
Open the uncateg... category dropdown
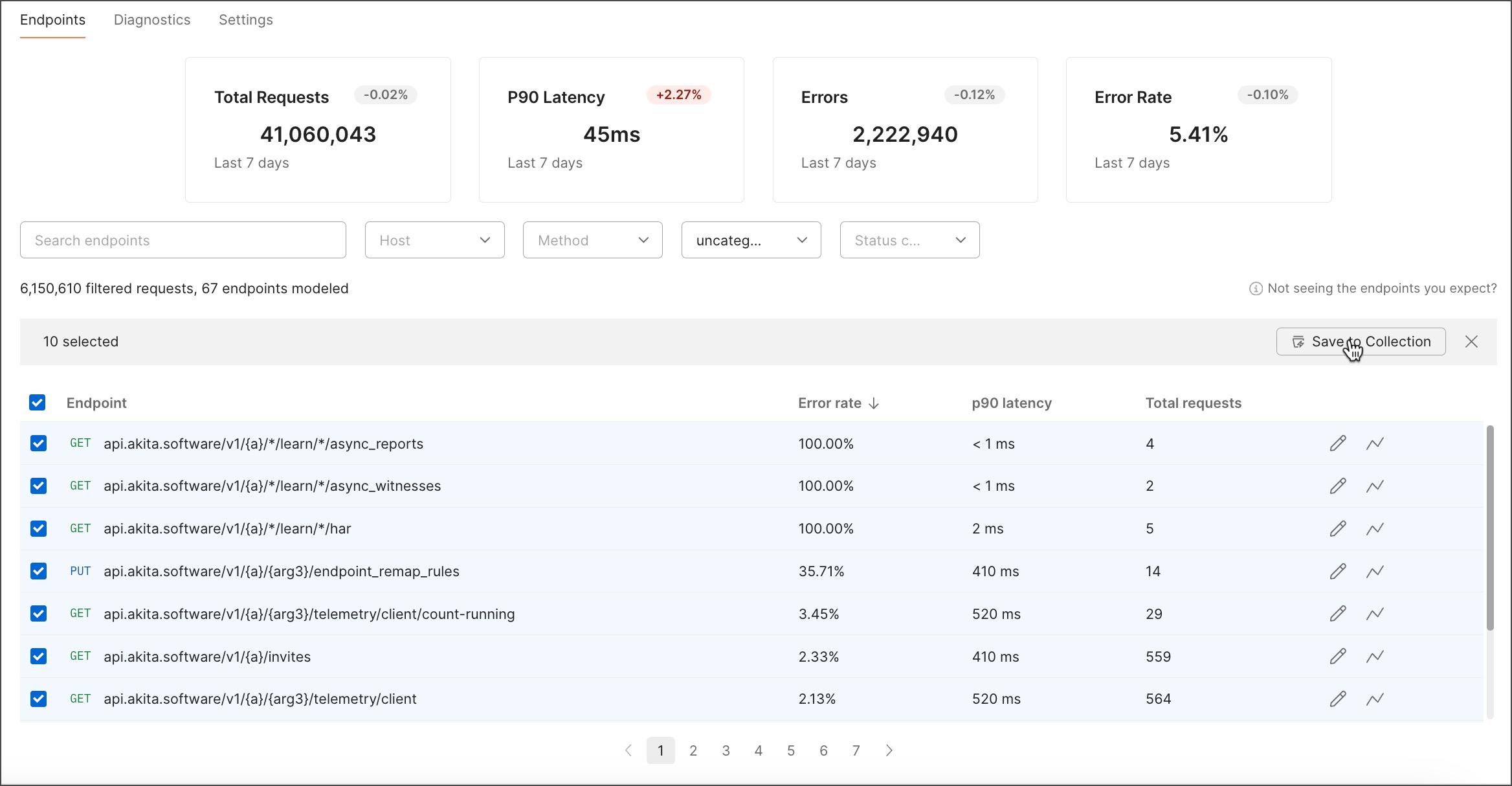pyautogui.click(x=751, y=240)
